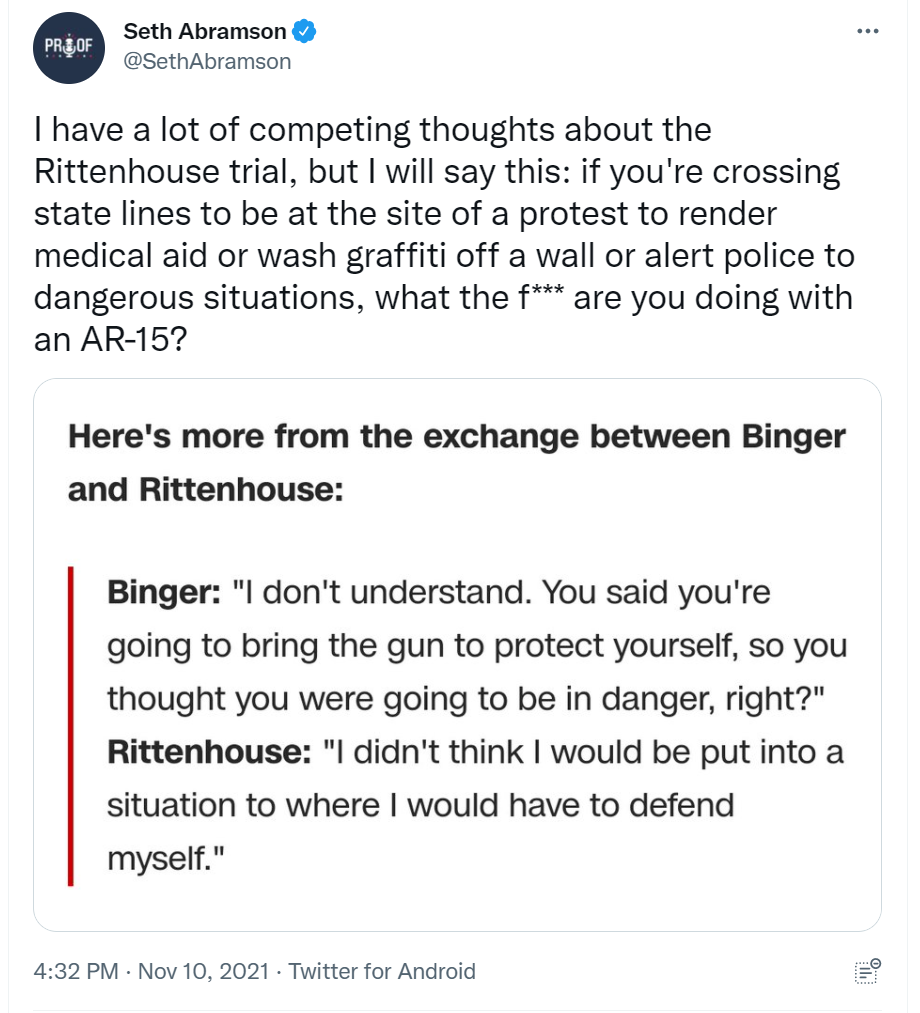The height and width of the screenshot is (1013, 920).
Task: Open Seth Abramson's PROOF profile avatar
Action: point(68,48)
